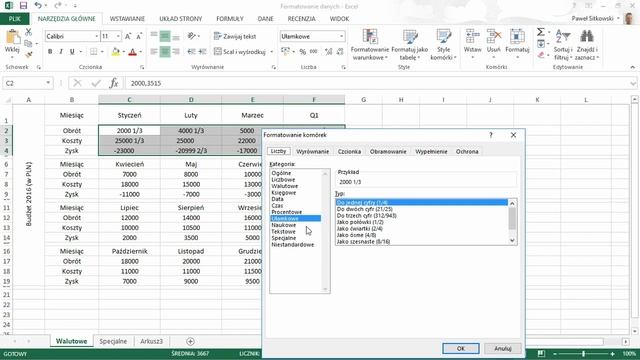This screenshot has width=640, height=360.
Task: Open the Wyrównanie tab in the dialog
Action: [313, 151]
